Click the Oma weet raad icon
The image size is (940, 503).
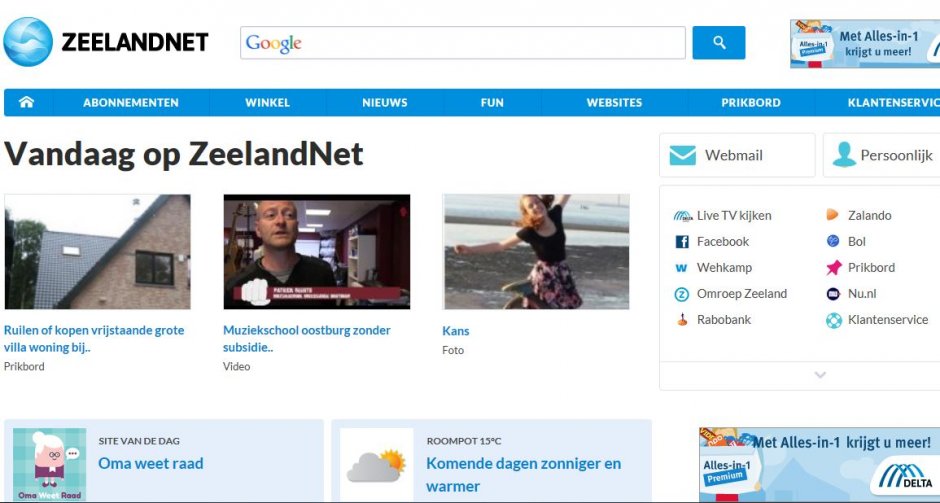[x=49, y=464]
